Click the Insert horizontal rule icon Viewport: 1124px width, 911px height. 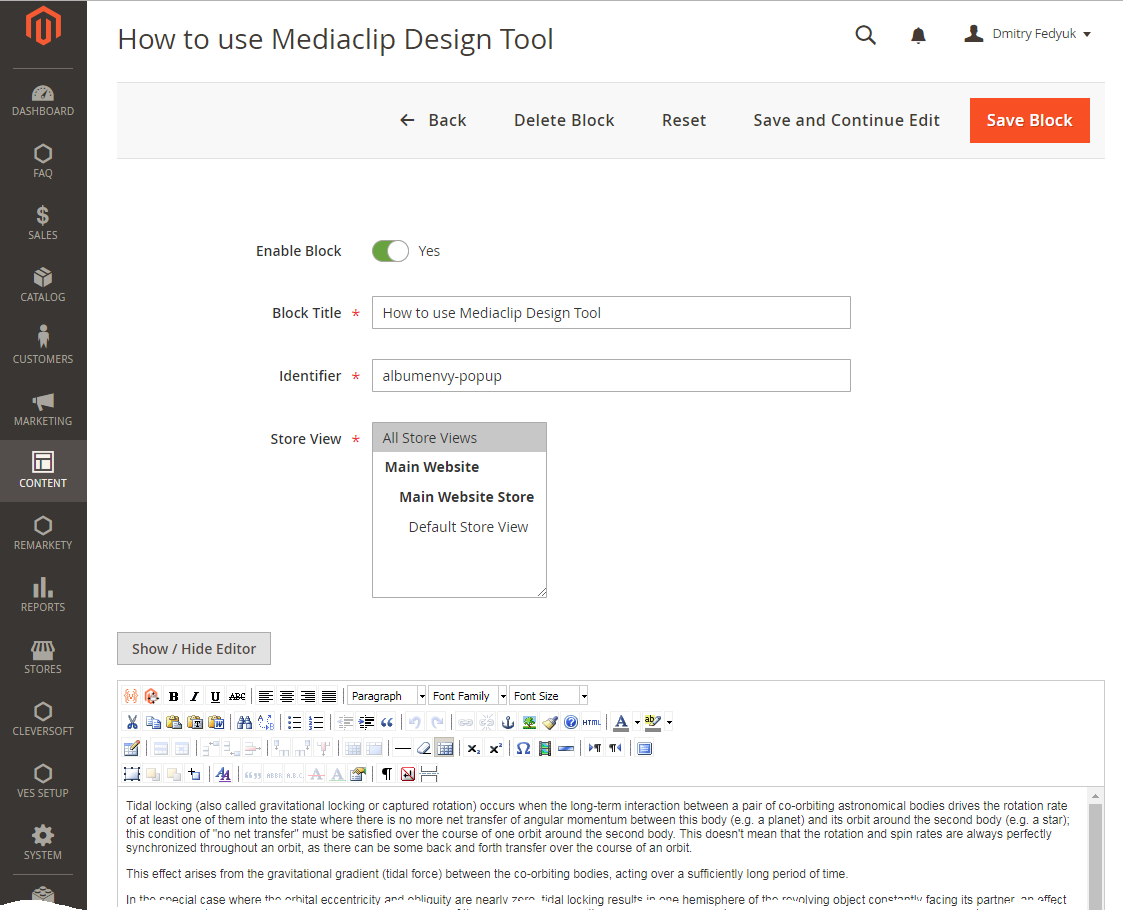(x=403, y=748)
